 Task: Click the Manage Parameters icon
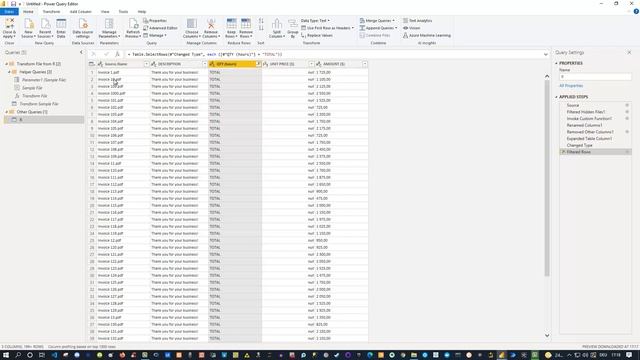pos(109,24)
